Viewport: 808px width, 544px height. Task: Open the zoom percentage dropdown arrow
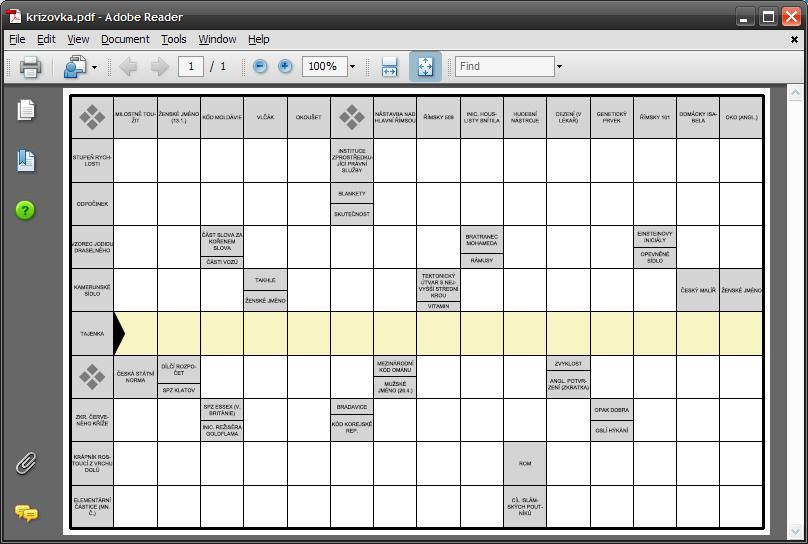pyautogui.click(x=352, y=66)
